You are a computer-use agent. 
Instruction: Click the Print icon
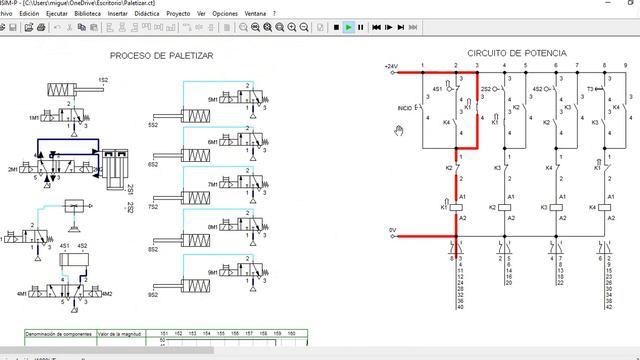tap(41, 27)
